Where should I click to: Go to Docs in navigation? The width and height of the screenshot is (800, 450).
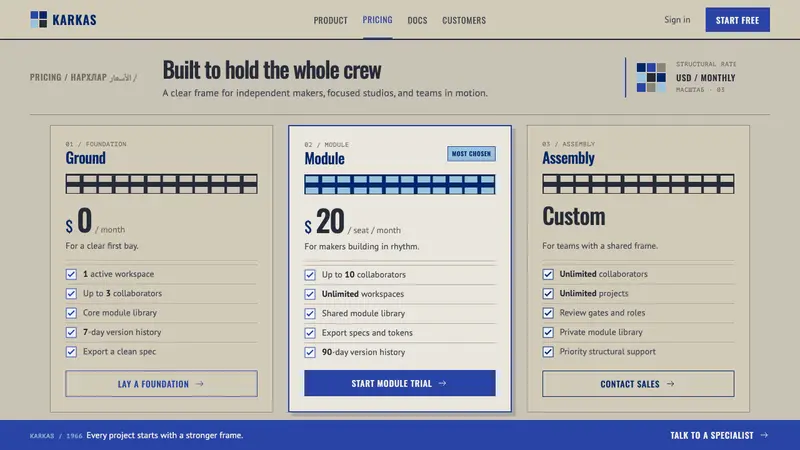(x=417, y=20)
